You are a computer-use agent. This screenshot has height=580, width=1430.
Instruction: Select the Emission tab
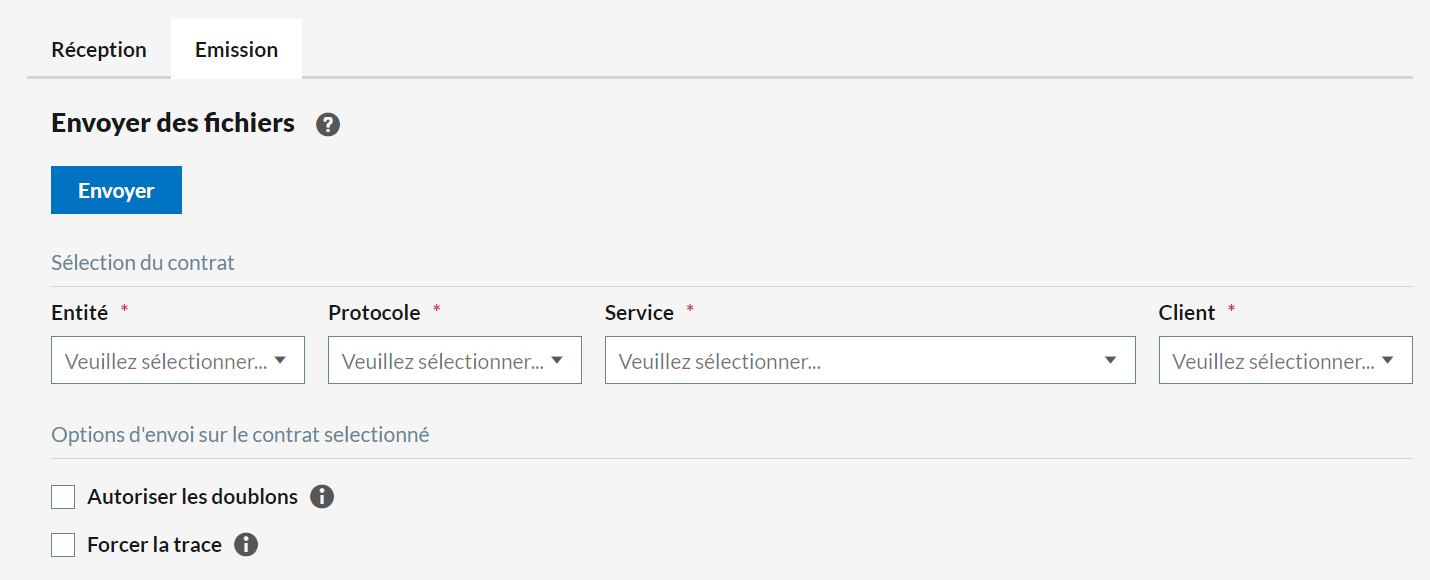[236, 50]
